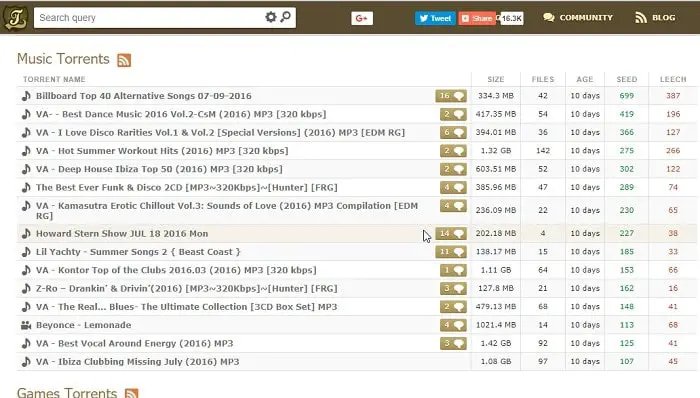The width and height of the screenshot is (700, 398).
Task: Open the Blog link
Action: point(655,17)
